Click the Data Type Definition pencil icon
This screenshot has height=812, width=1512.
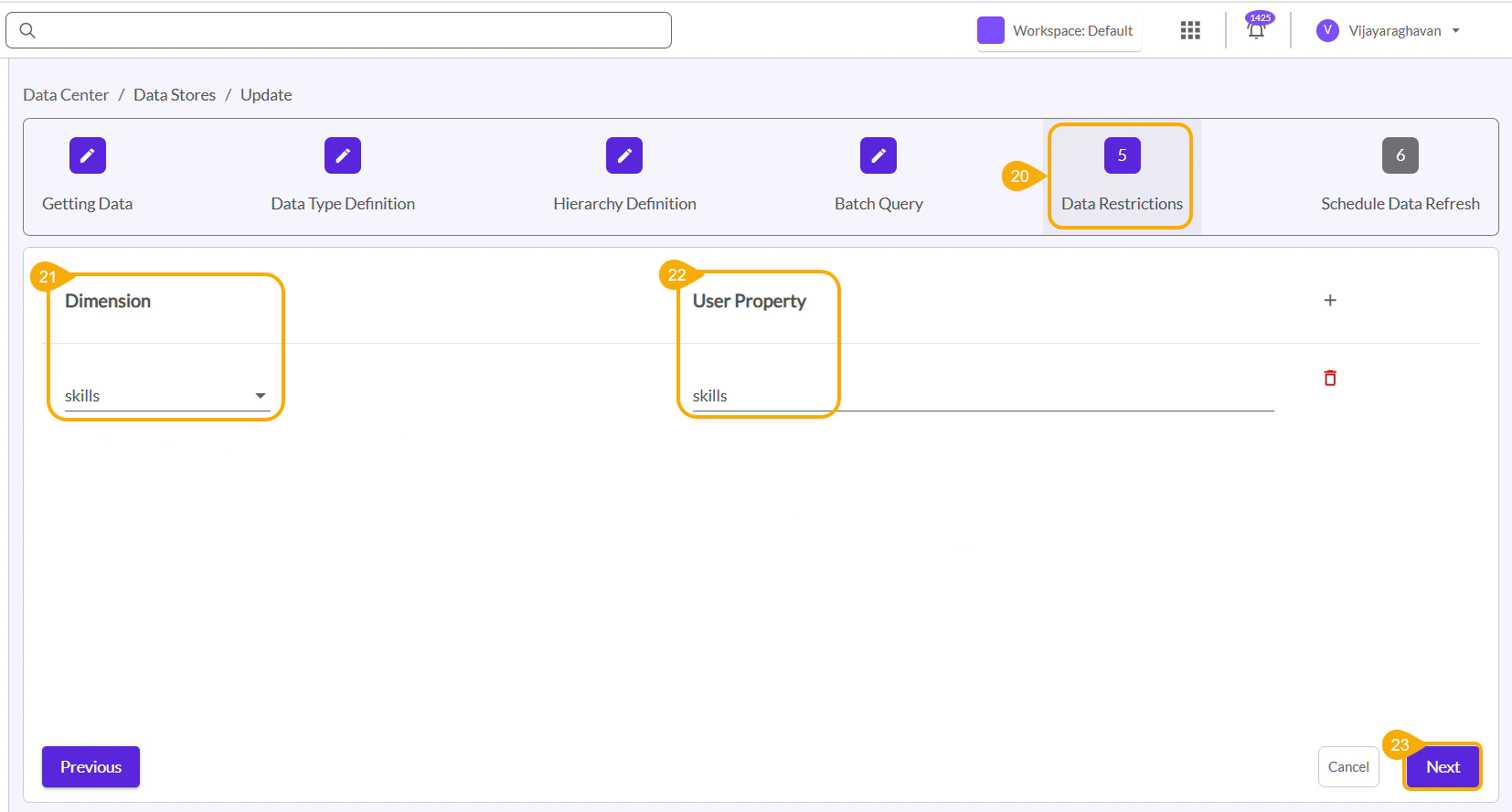[x=343, y=155]
